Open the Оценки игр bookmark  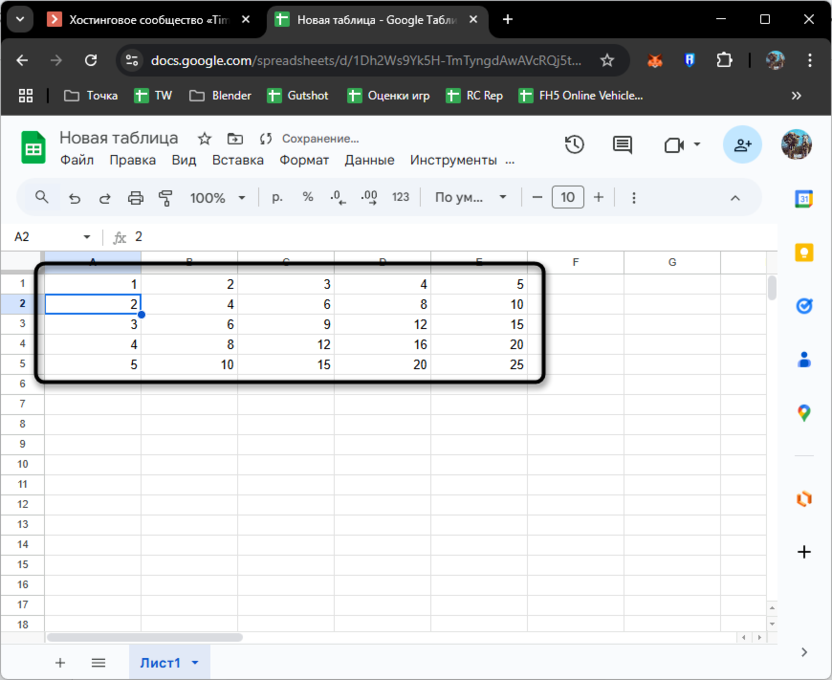point(388,96)
